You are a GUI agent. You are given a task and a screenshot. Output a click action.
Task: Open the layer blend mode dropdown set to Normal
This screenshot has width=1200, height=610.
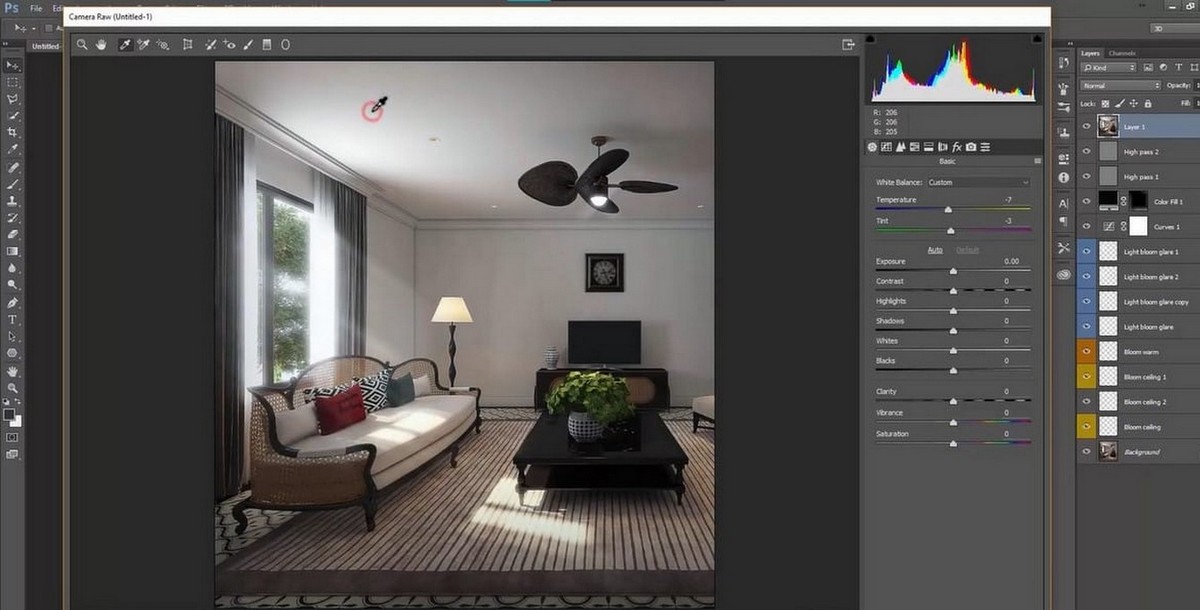1120,86
